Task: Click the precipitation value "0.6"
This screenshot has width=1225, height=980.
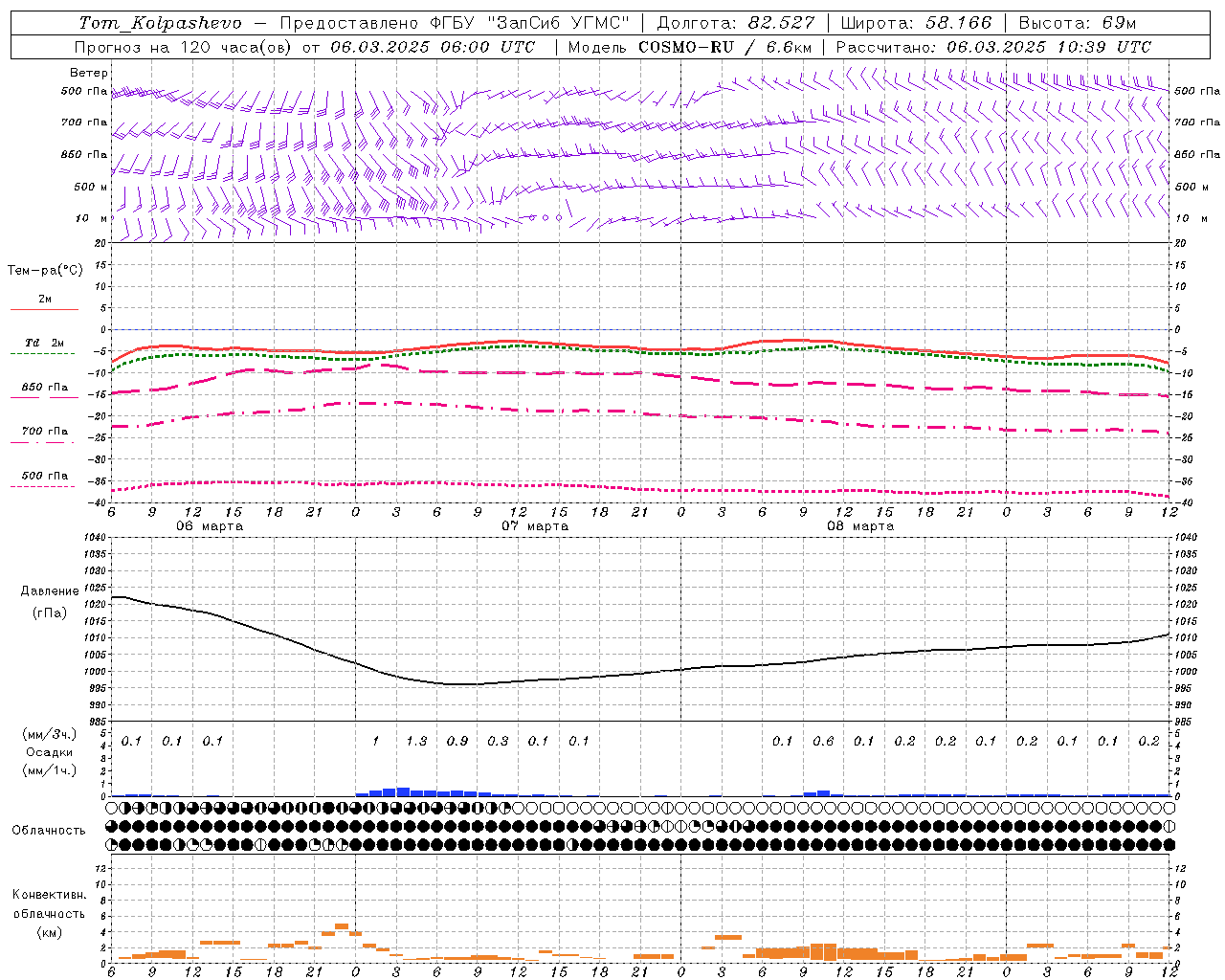Action: [823, 742]
